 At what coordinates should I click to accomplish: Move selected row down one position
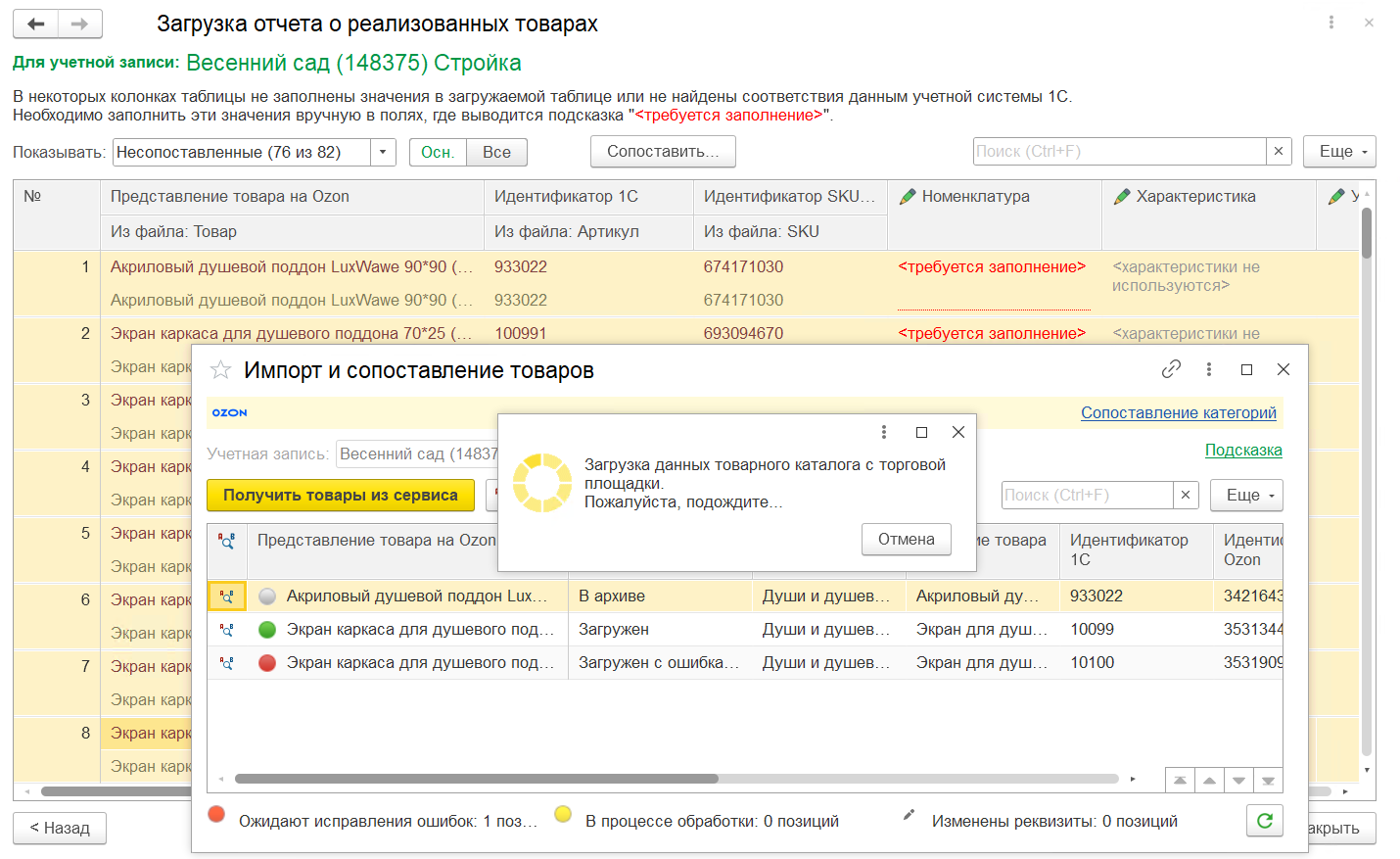tap(1238, 781)
